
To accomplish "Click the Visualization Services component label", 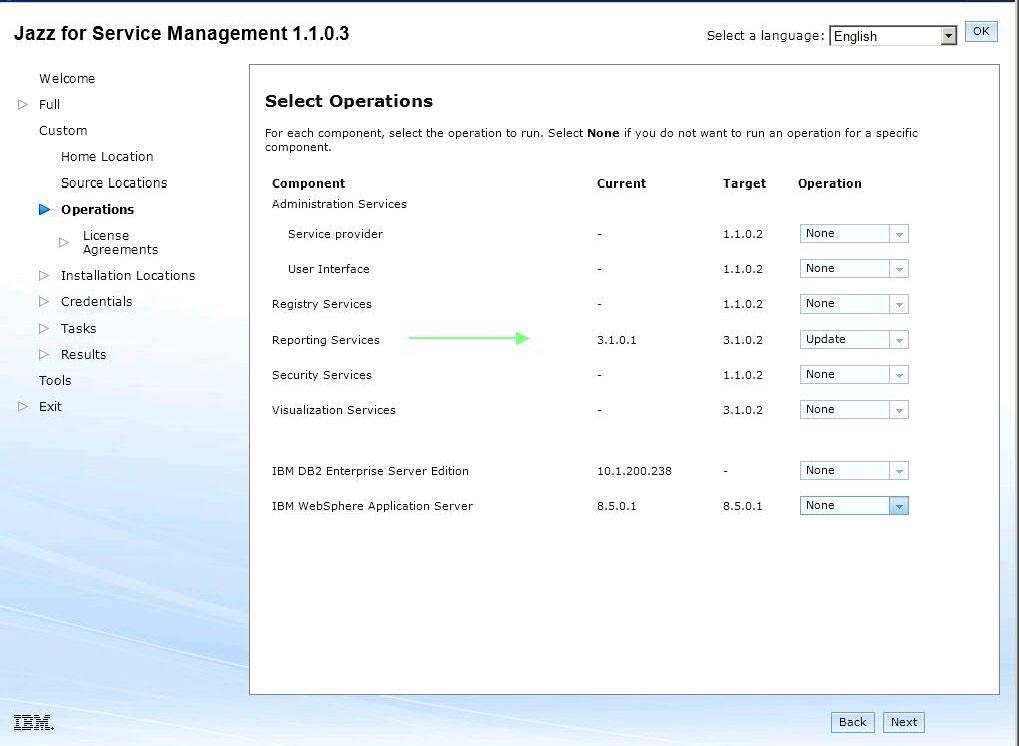I will pos(334,410).
